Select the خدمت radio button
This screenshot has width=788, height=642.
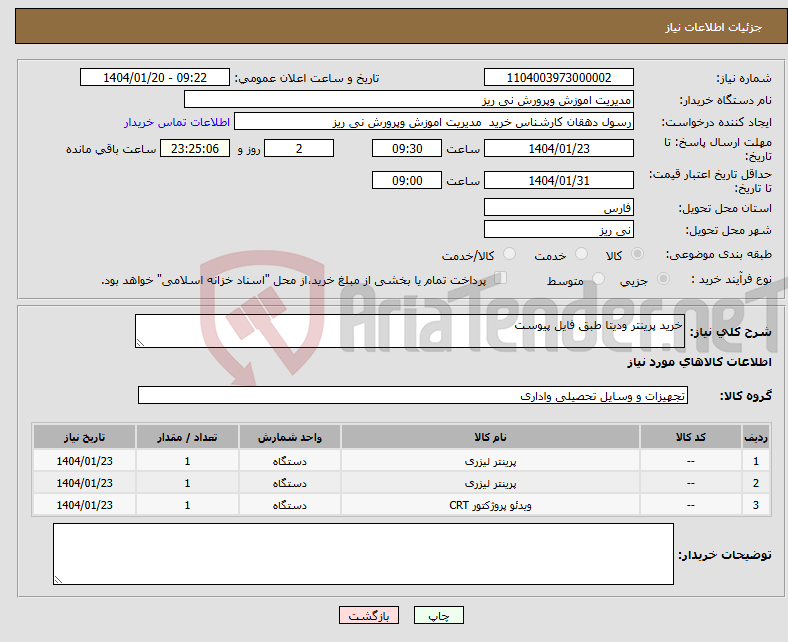581,254
